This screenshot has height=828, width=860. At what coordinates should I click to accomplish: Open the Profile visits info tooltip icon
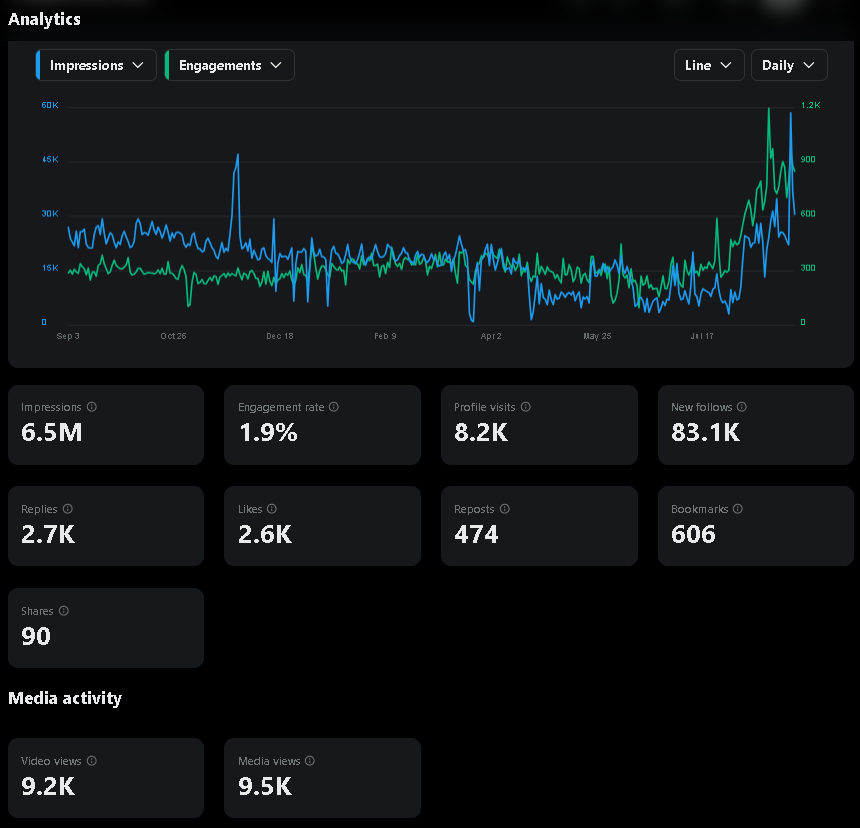526,407
